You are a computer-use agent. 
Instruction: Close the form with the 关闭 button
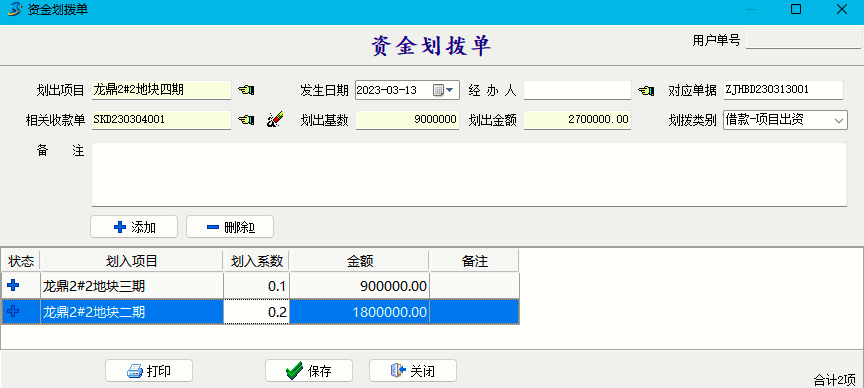click(413, 371)
